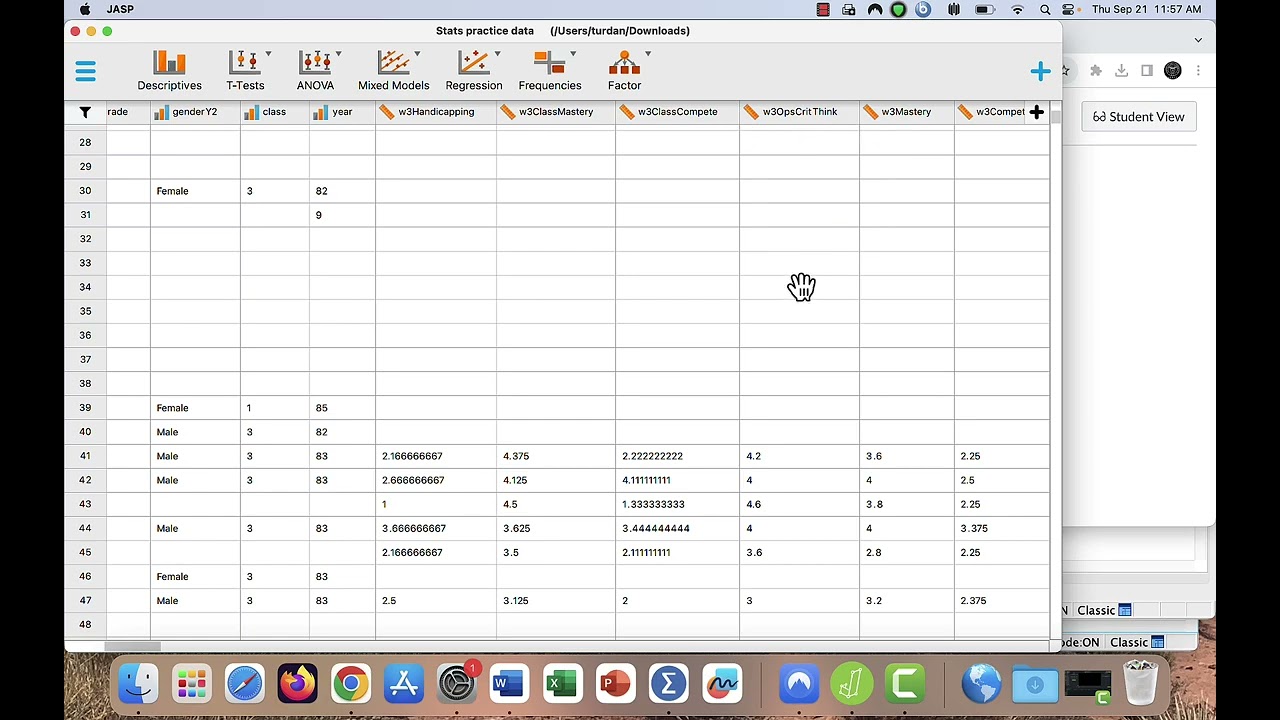Open NordVPN from the Dock
Image resolution: width=1280 pixels, height=720 pixels.
[x=798, y=684]
